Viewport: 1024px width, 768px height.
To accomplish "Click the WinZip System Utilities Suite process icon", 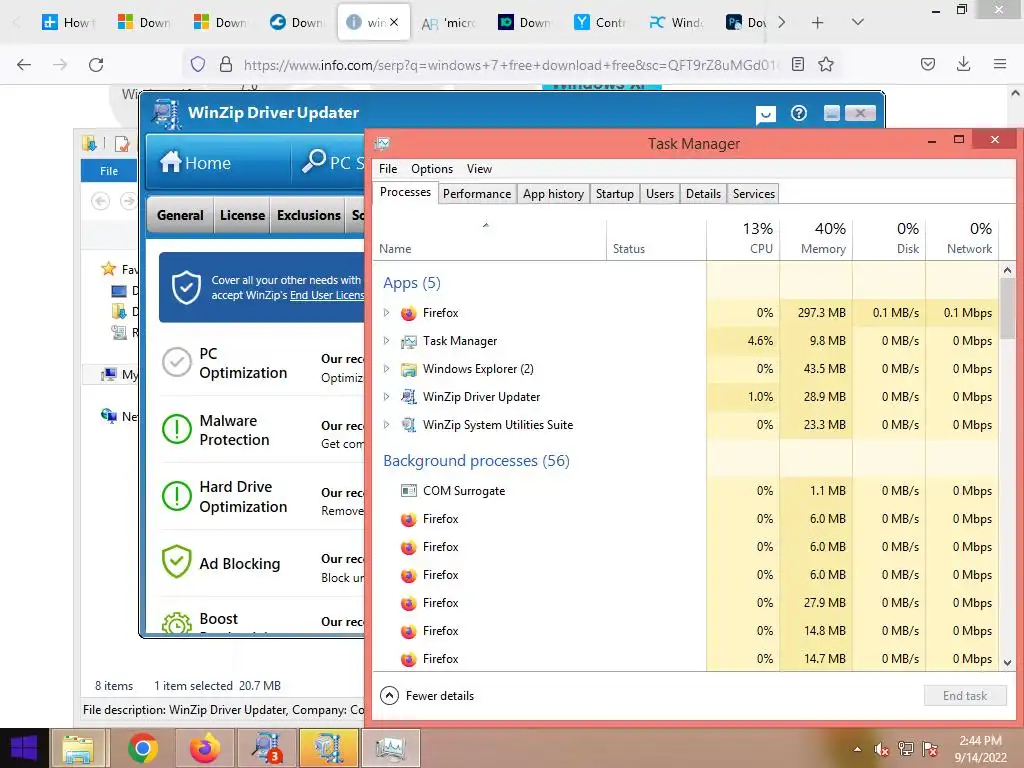I will 409,424.
